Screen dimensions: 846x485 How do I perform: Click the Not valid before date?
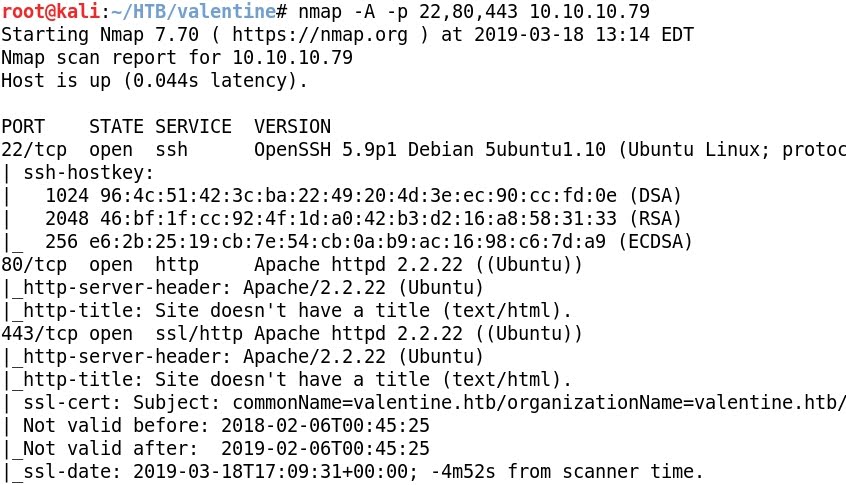click(x=325, y=426)
